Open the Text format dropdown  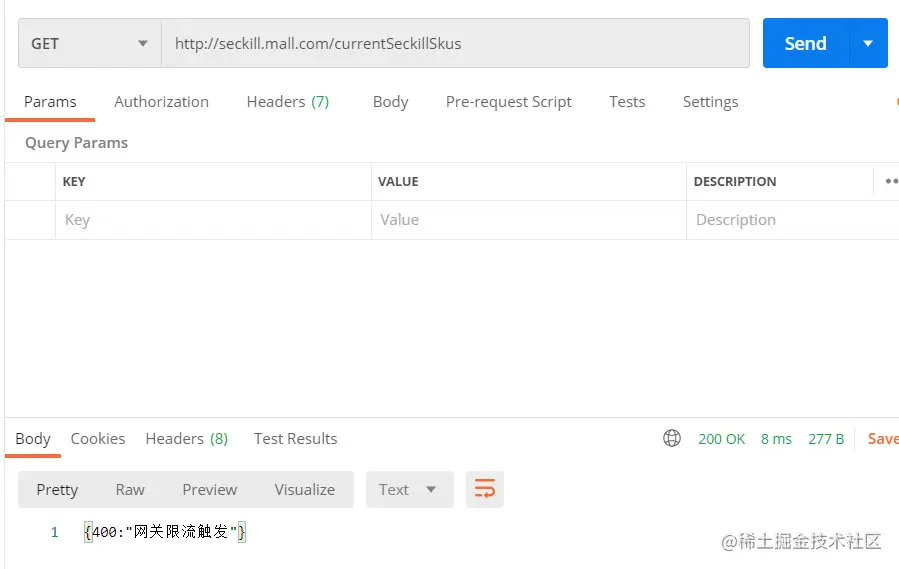[409, 490]
